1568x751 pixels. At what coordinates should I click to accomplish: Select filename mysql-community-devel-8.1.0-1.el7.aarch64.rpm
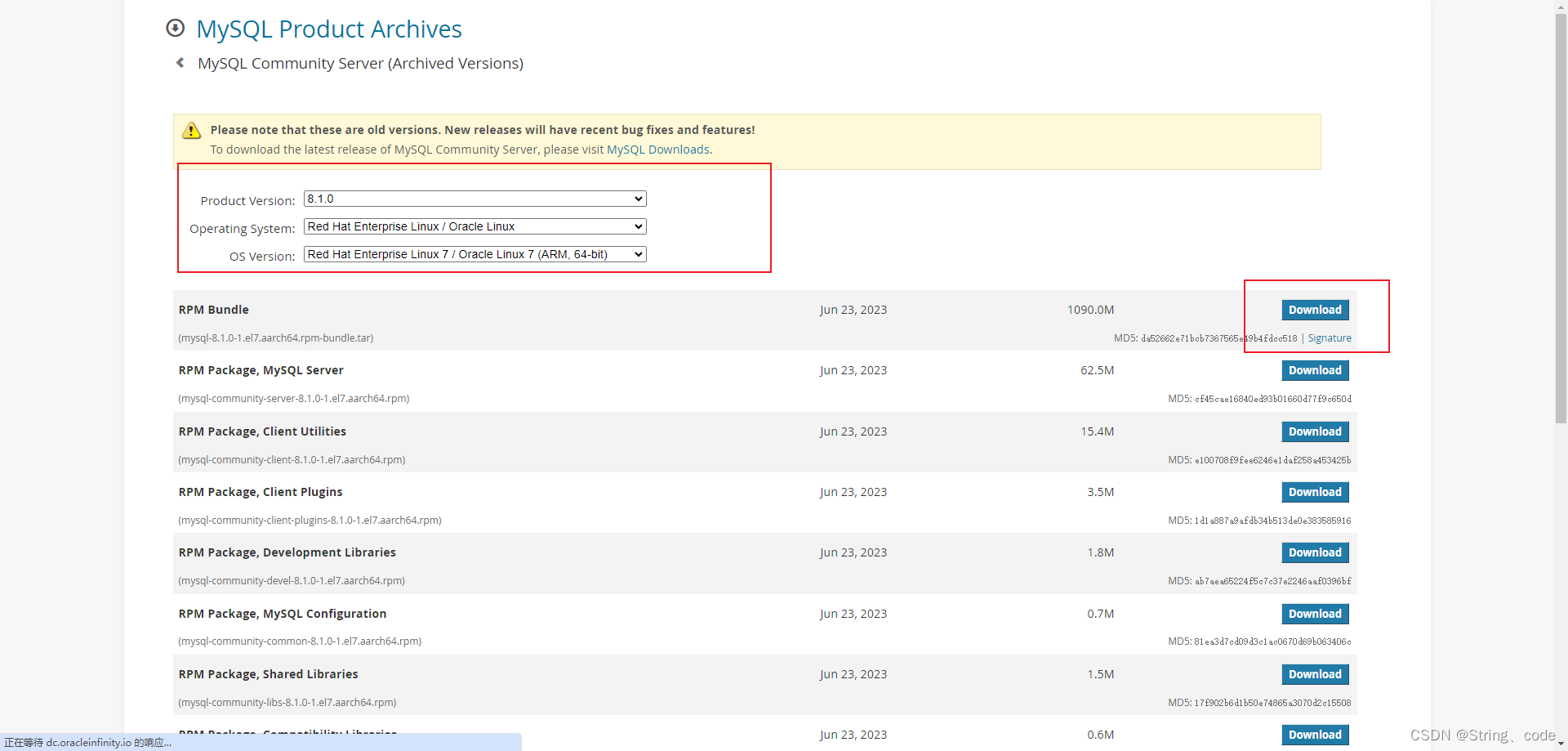292,581
